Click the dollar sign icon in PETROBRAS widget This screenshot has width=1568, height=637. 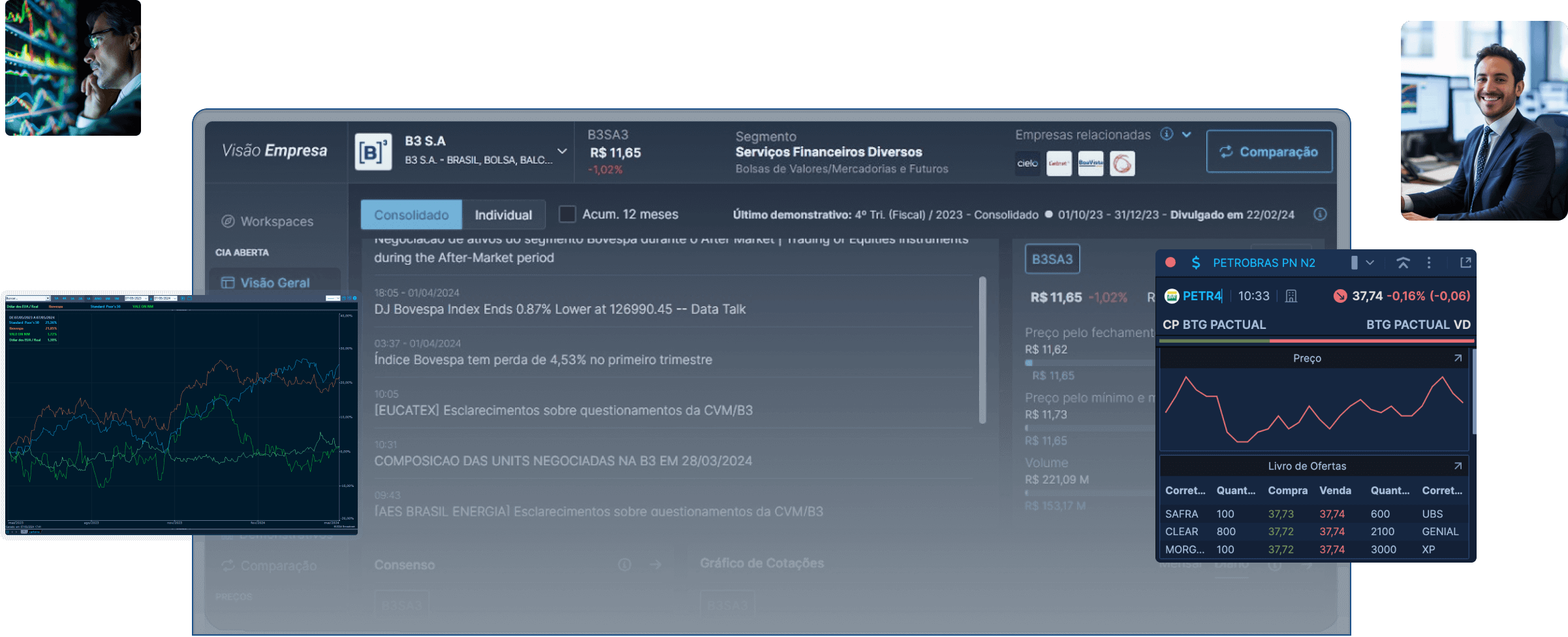(x=1196, y=262)
